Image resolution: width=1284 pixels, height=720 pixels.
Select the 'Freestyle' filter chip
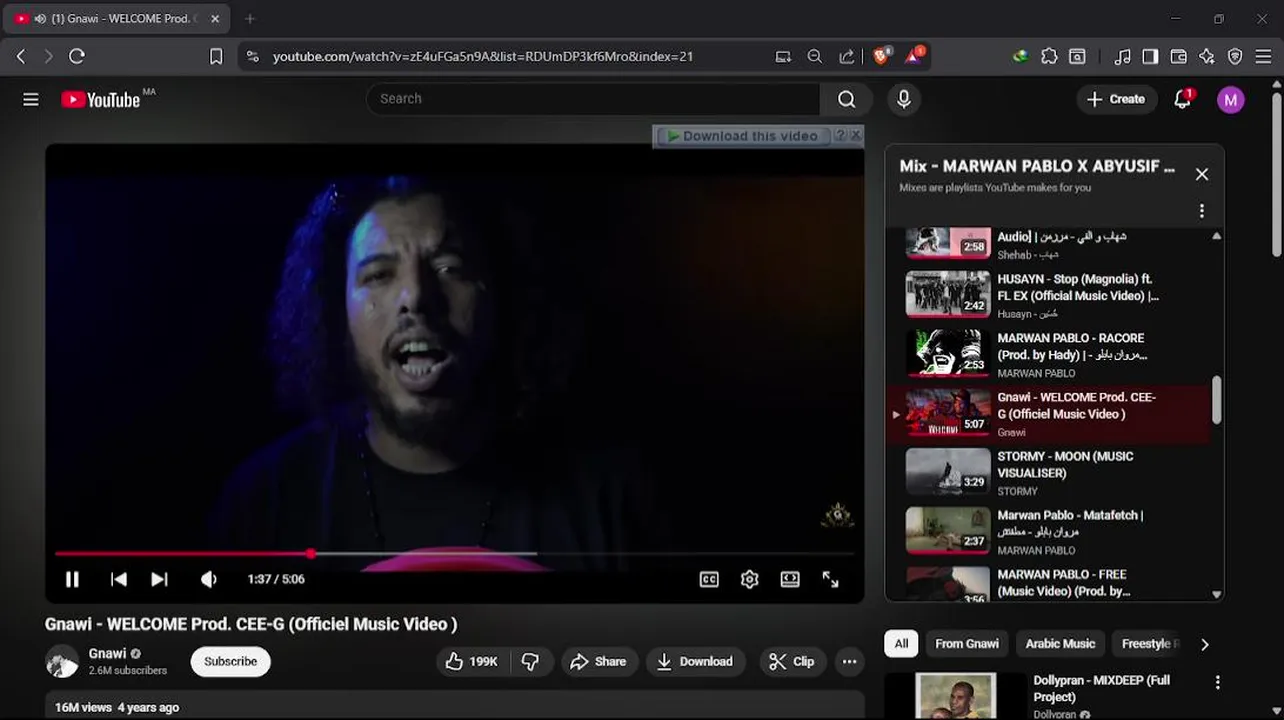(x=1146, y=644)
